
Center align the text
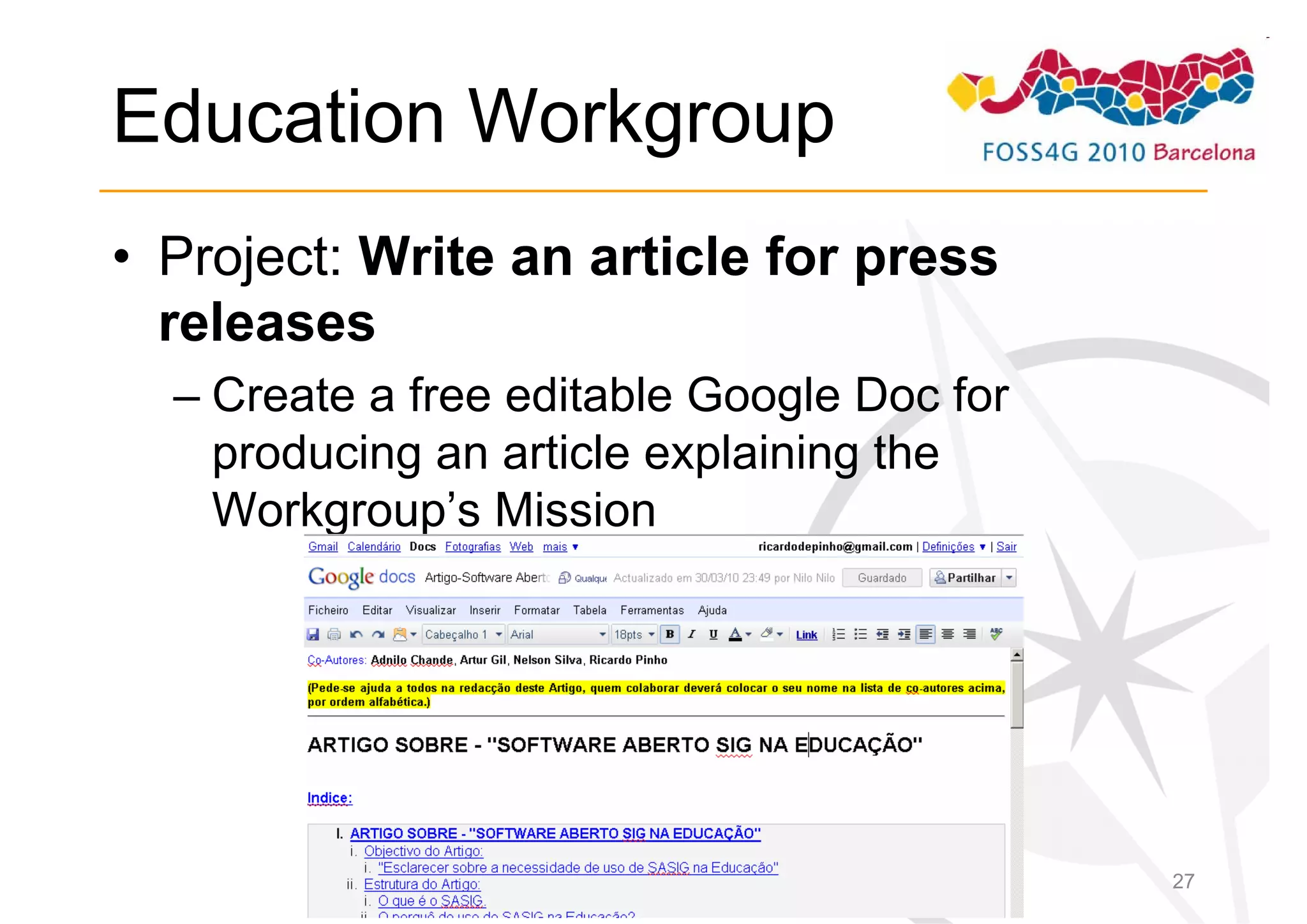tap(948, 634)
